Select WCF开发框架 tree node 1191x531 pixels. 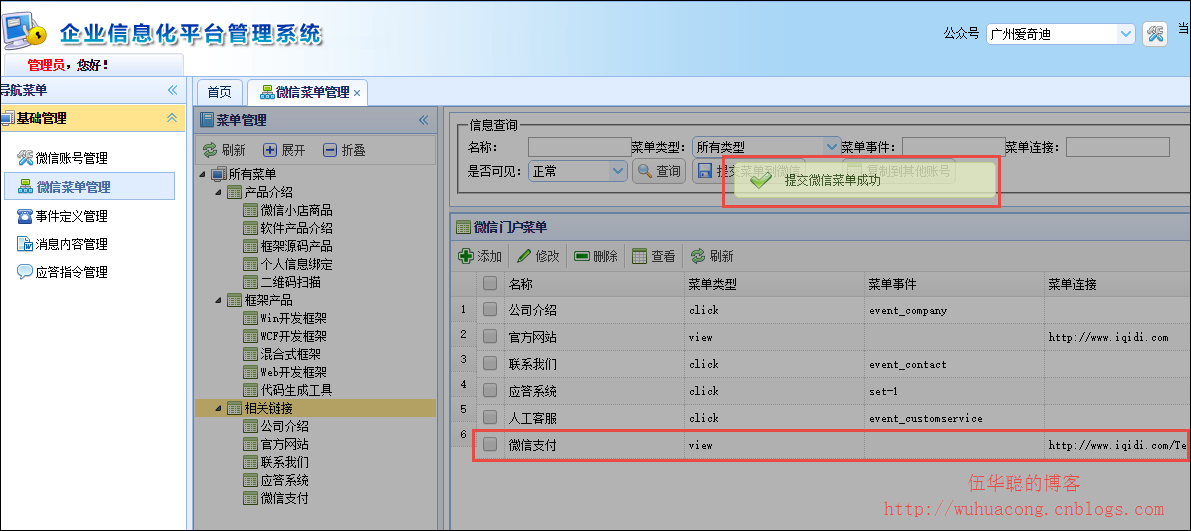point(292,336)
